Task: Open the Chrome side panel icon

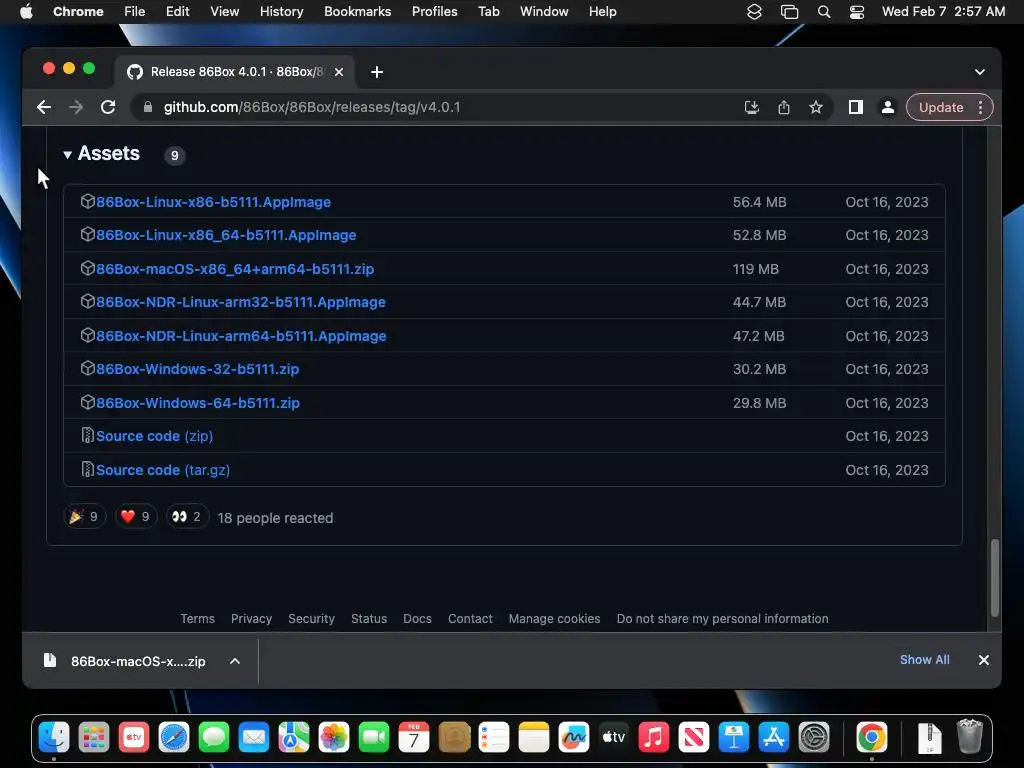Action: tap(856, 107)
